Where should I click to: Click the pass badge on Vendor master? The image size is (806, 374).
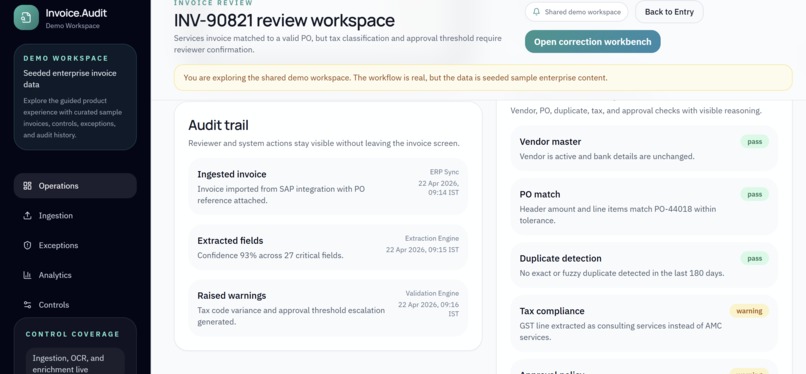755,142
